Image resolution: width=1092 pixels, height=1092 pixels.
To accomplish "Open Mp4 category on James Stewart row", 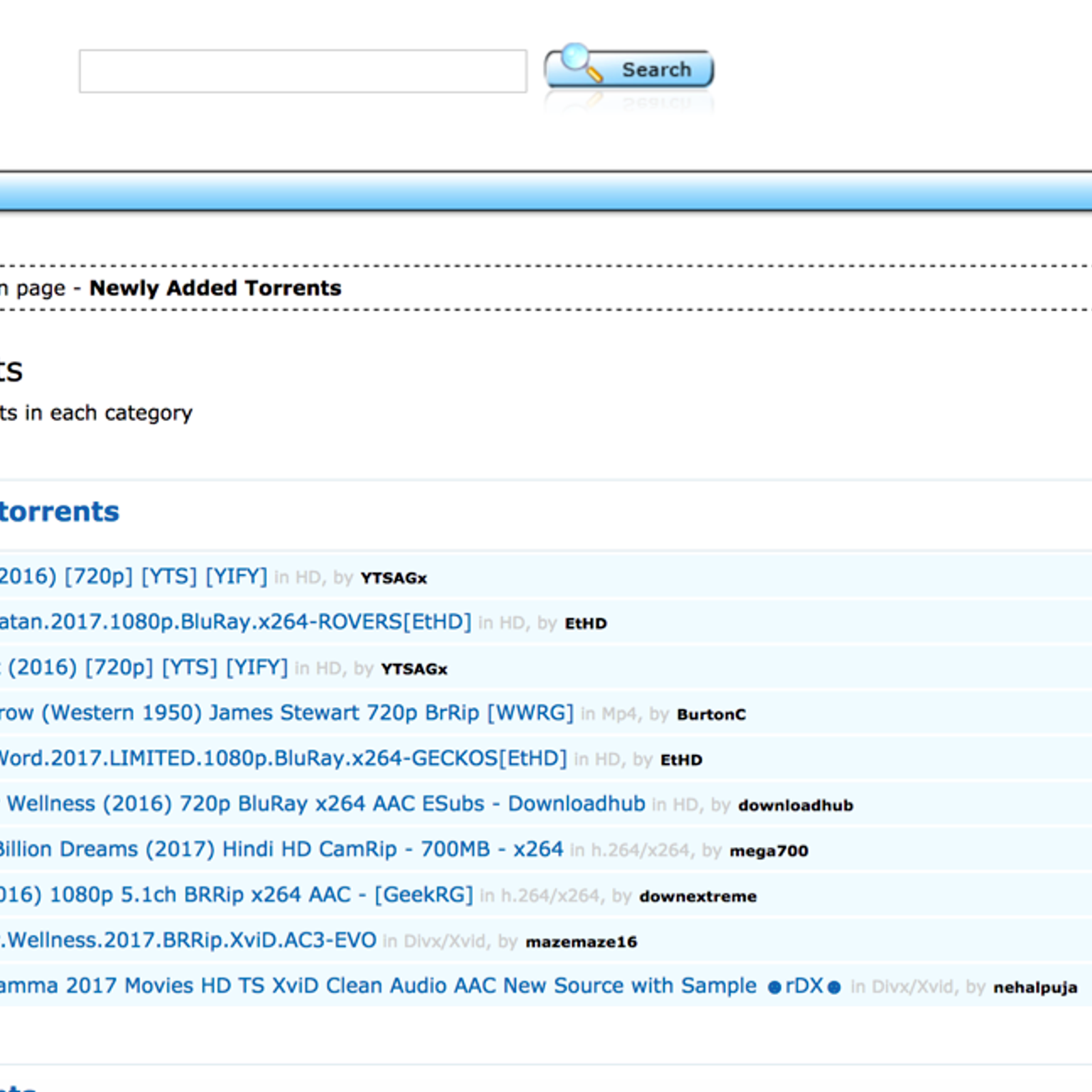I will click(618, 715).
